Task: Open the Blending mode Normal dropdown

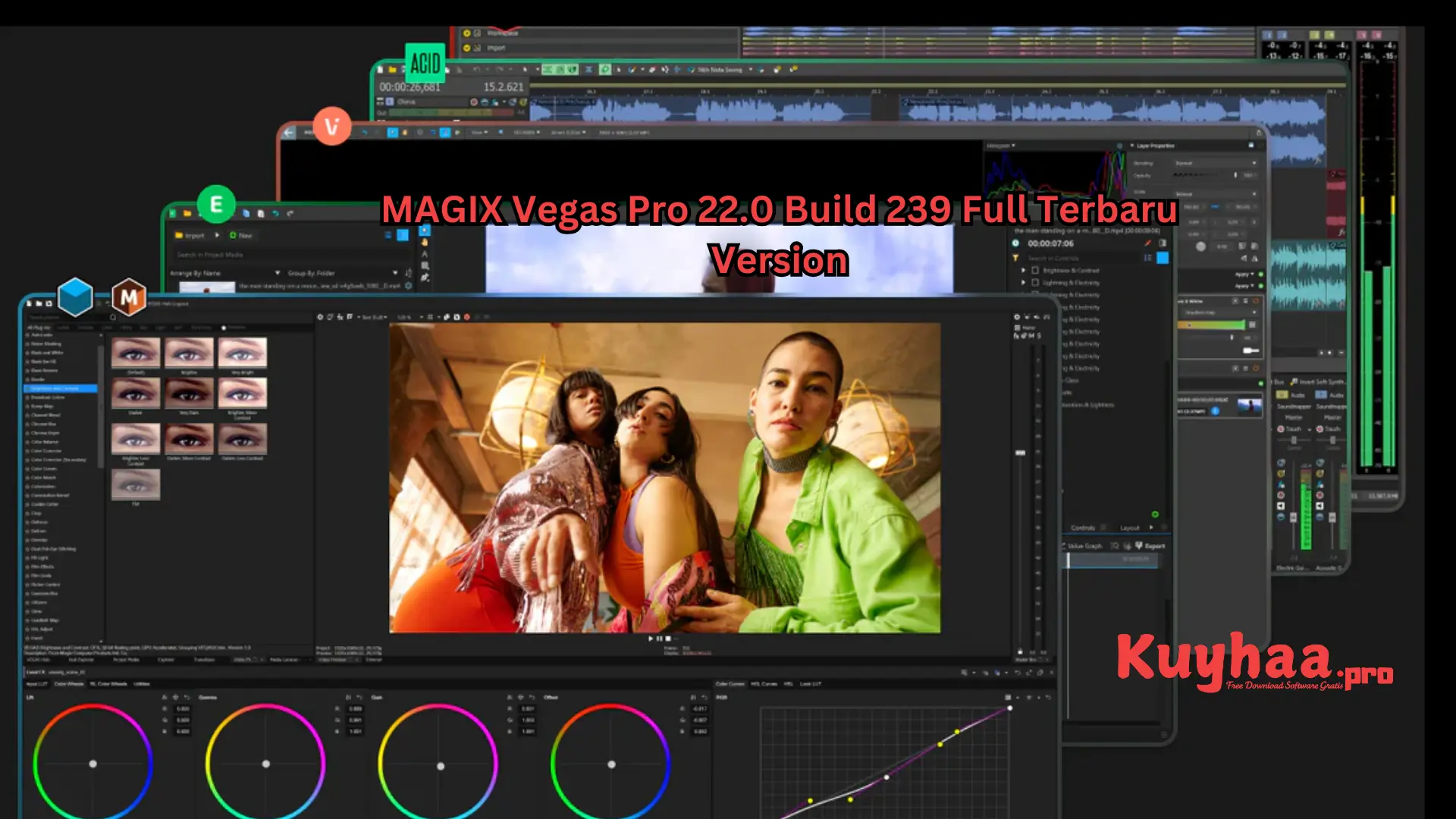Action: (x=1215, y=163)
